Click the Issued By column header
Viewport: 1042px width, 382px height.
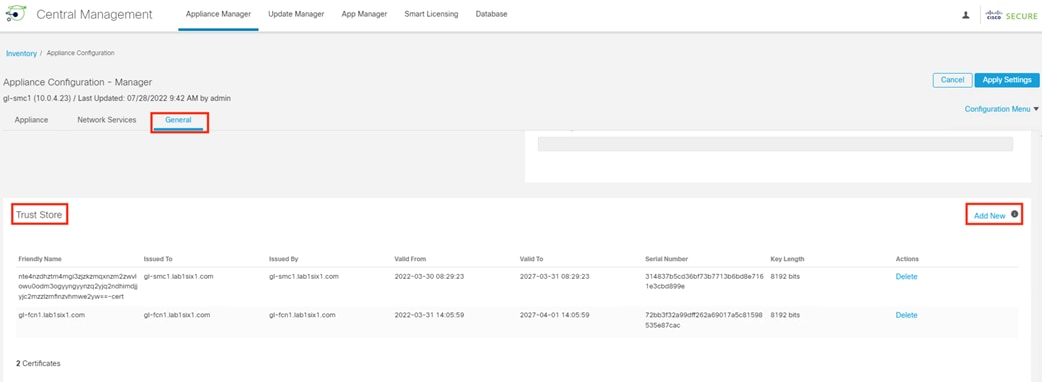[283, 258]
